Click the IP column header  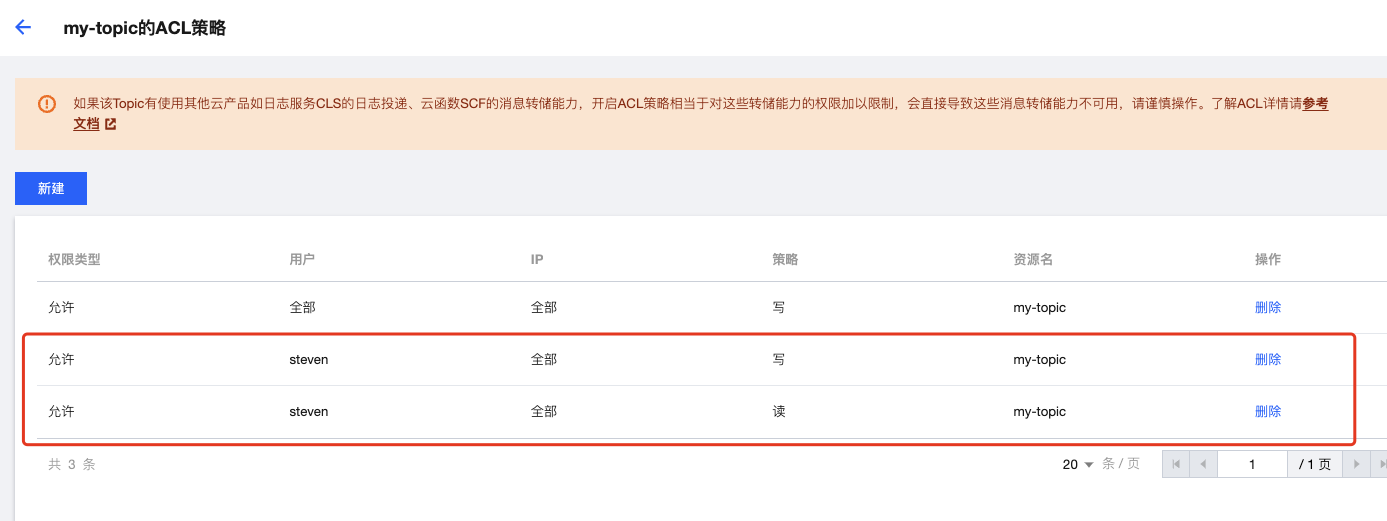coord(537,259)
